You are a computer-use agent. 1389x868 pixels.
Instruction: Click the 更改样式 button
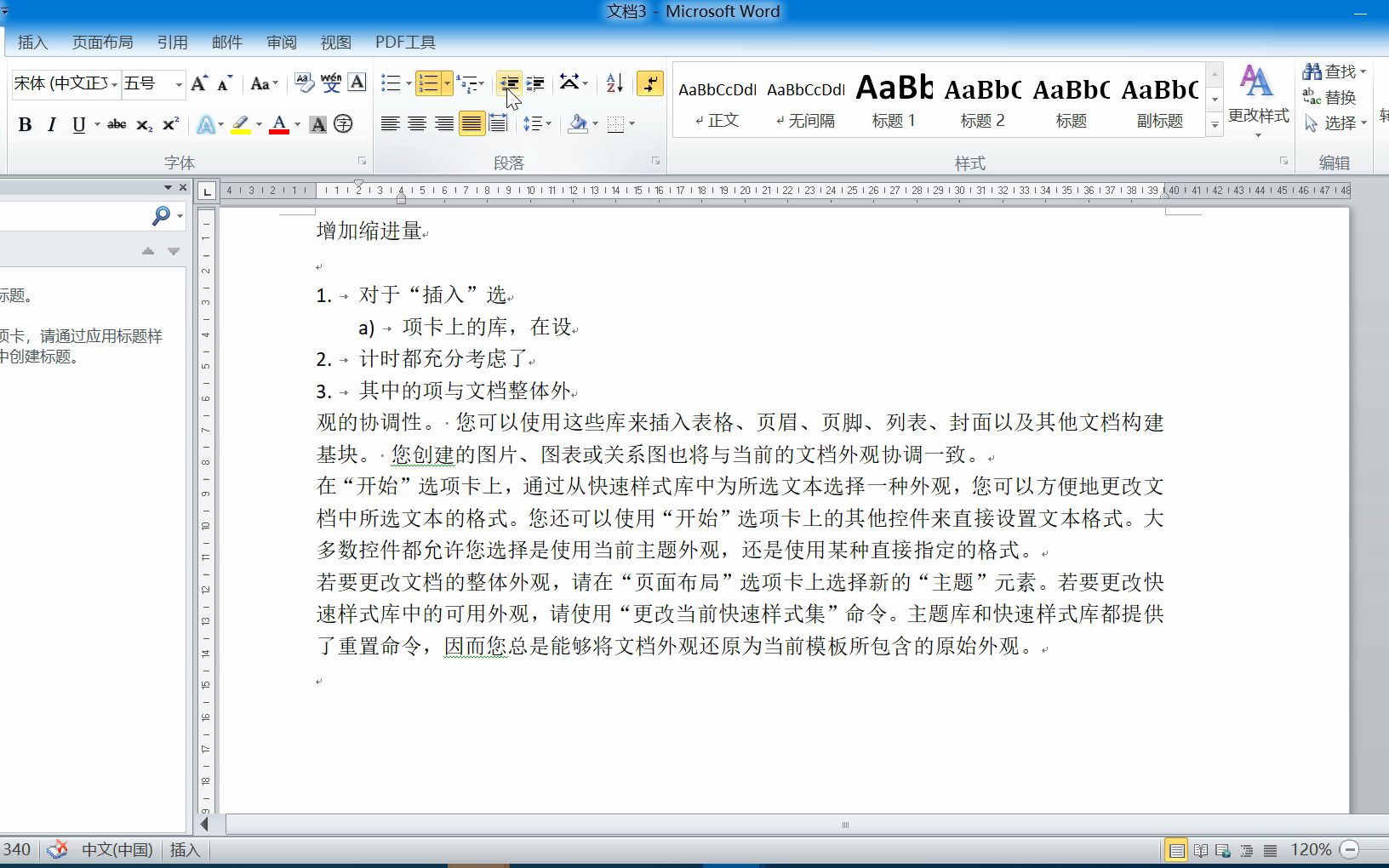coord(1259,98)
